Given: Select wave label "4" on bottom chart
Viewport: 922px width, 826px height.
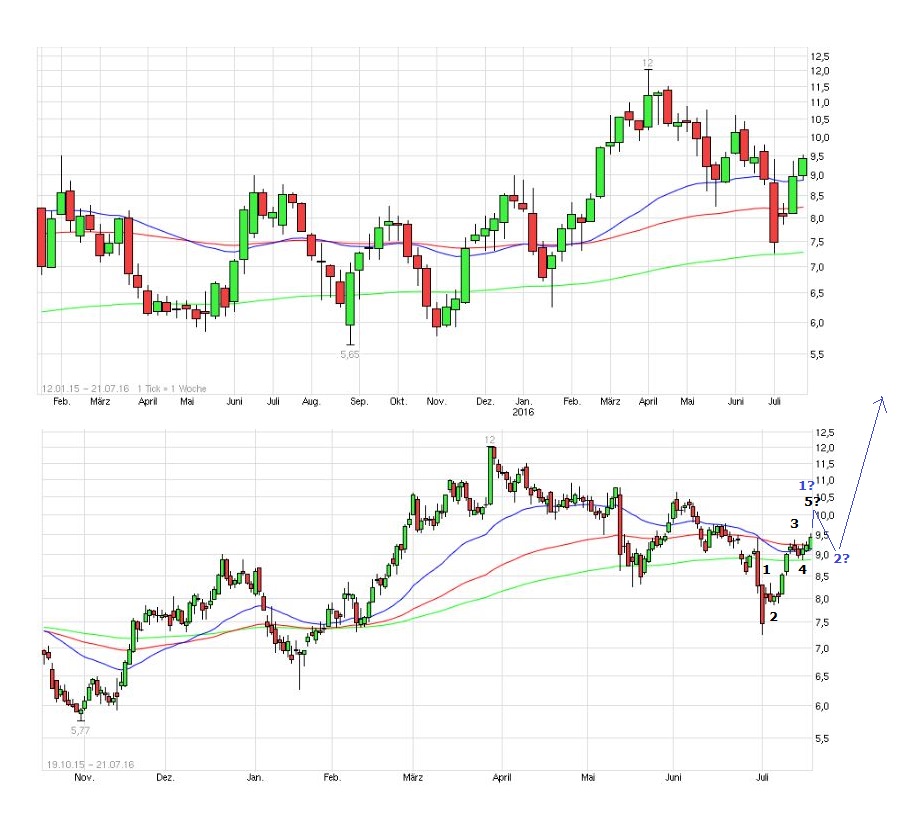Looking at the screenshot, I should 801,568.
